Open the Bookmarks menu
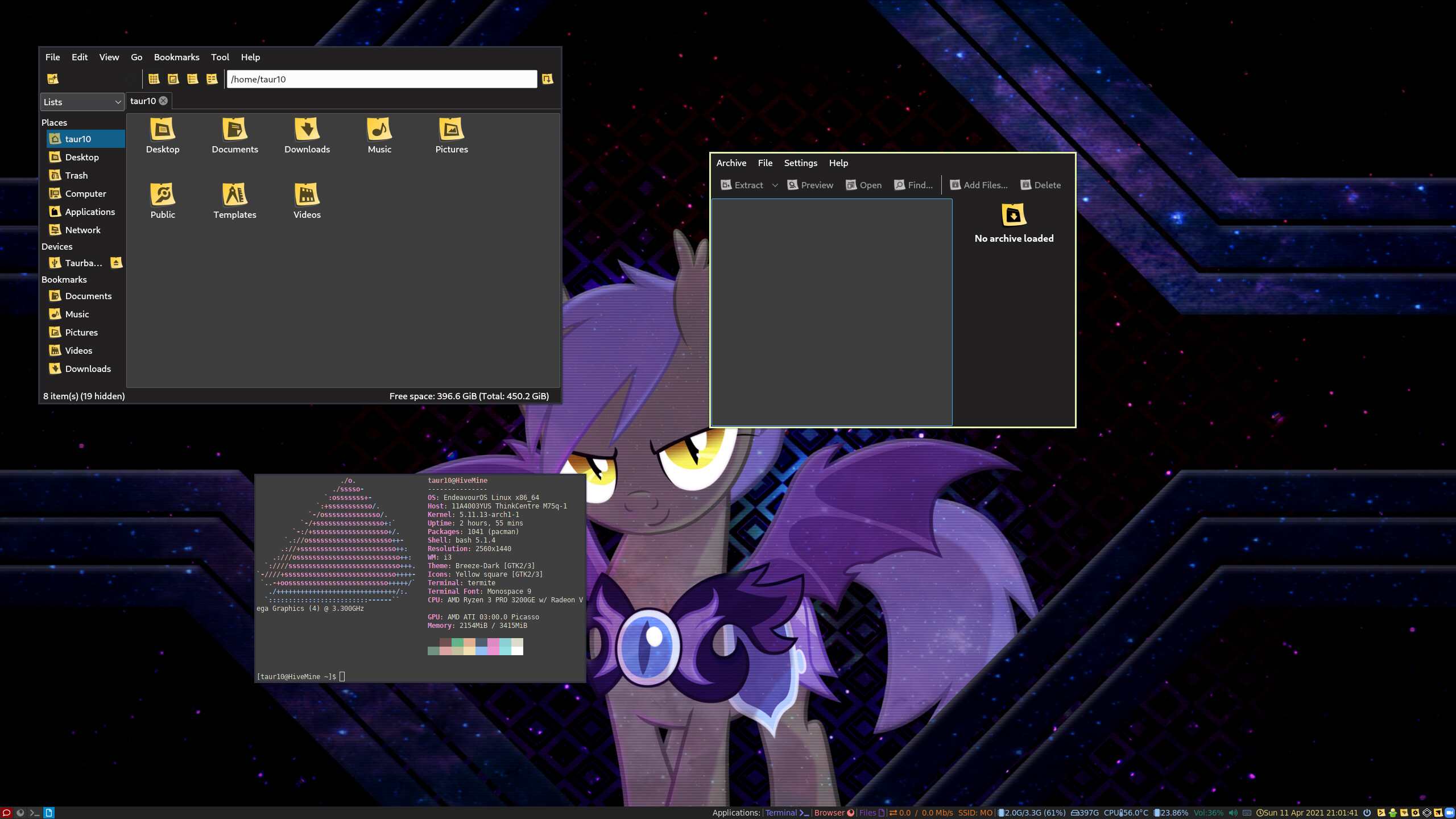Screen dimensions: 1456x819 (x=176, y=57)
